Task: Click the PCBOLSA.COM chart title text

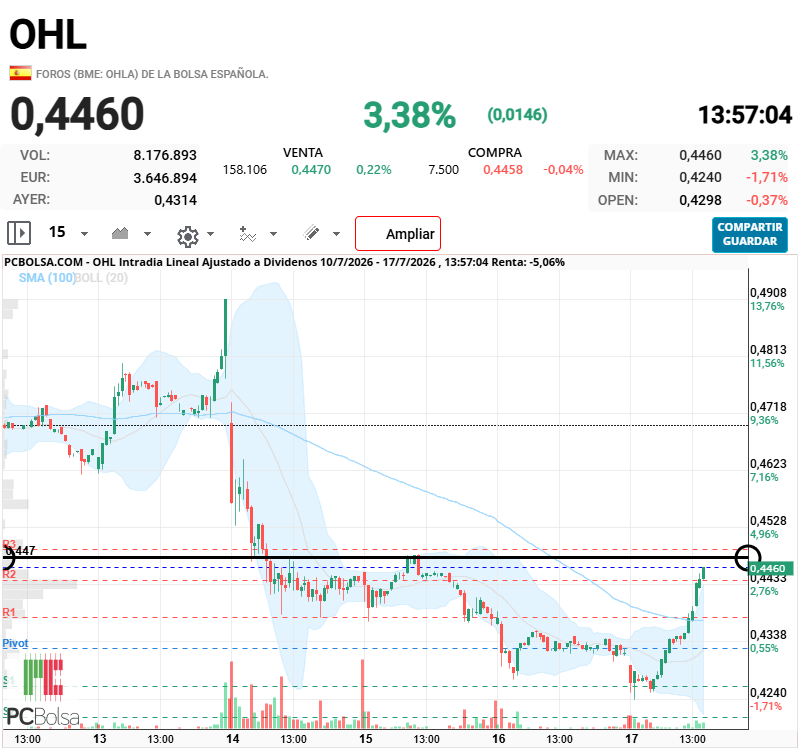Action: [x=284, y=262]
